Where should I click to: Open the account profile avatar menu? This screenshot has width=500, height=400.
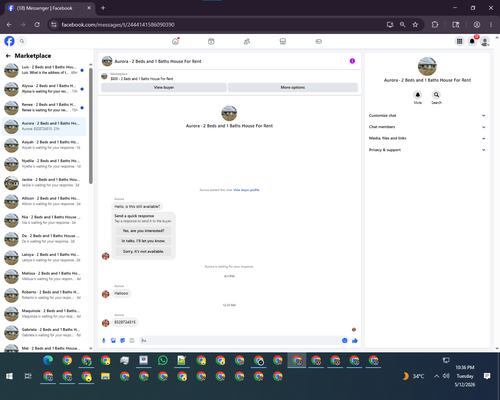(x=485, y=41)
